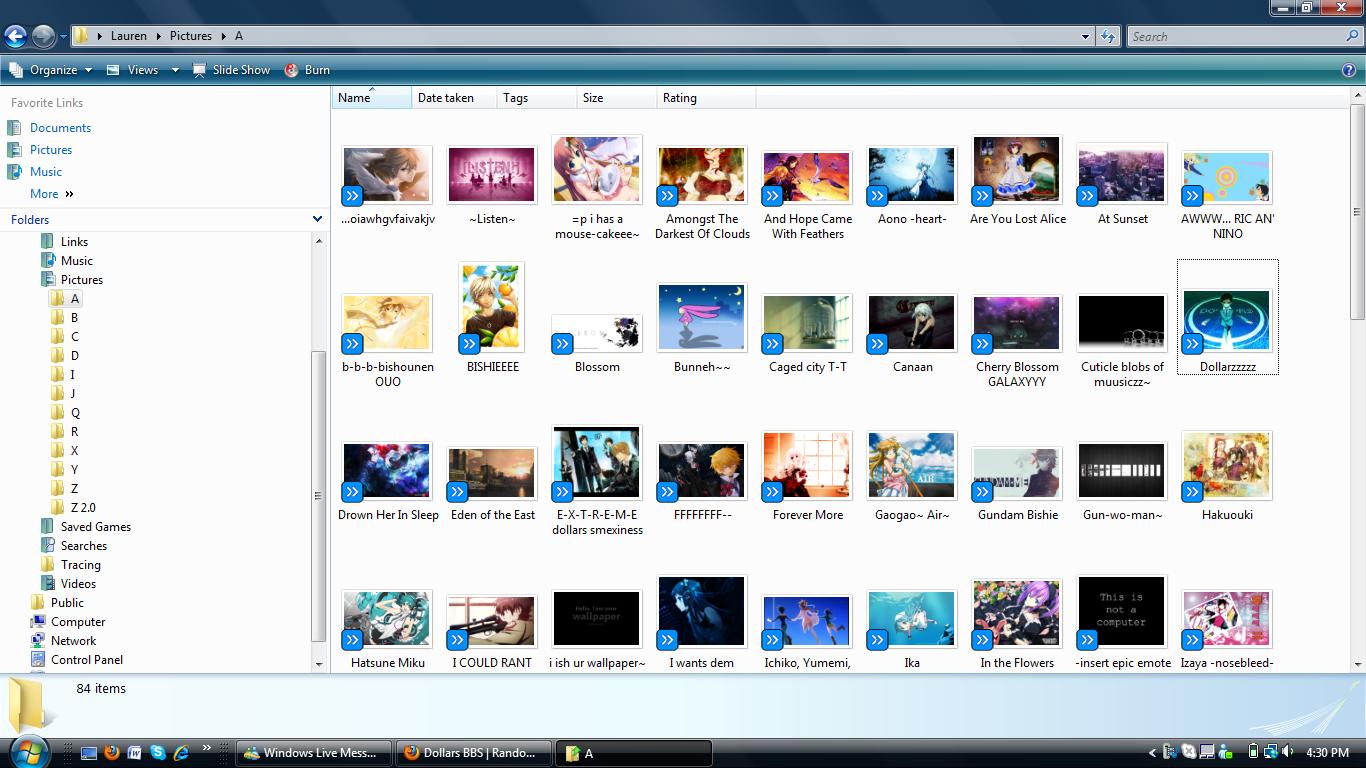Select the BISHIEEEE image thumbnail

(492, 308)
